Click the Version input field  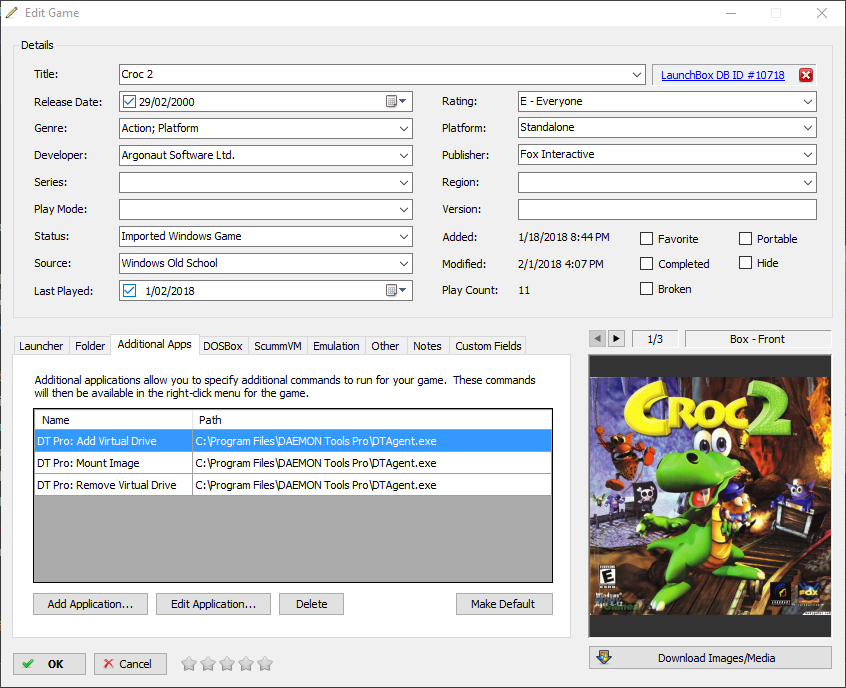coord(667,209)
